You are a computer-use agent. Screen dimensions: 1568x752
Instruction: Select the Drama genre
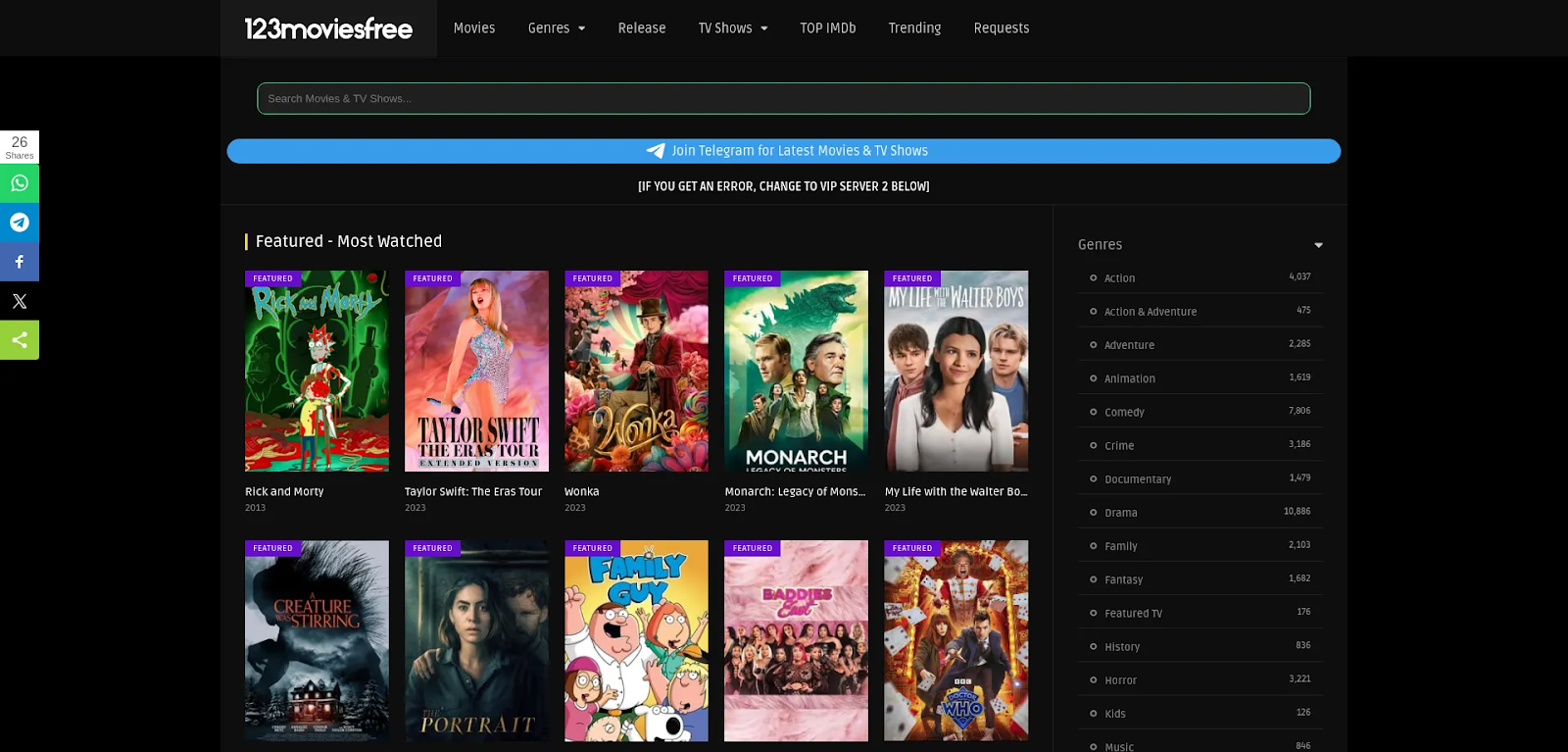click(x=1121, y=513)
